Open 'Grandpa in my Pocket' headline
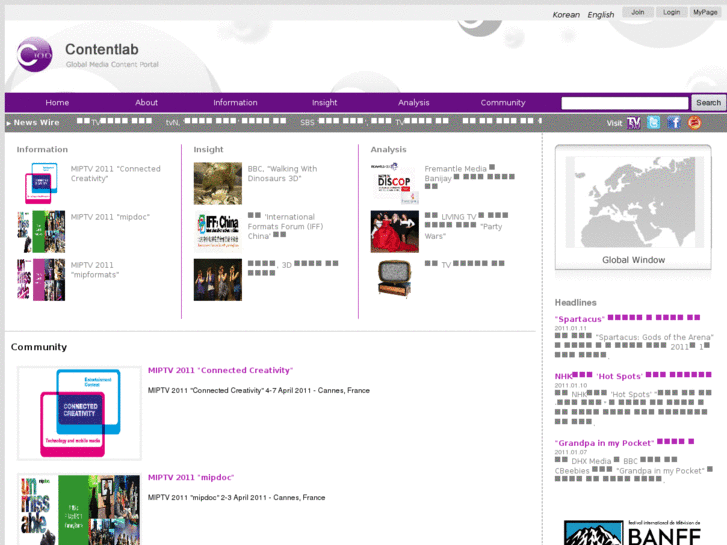The height and width of the screenshot is (545, 727). 625,442
